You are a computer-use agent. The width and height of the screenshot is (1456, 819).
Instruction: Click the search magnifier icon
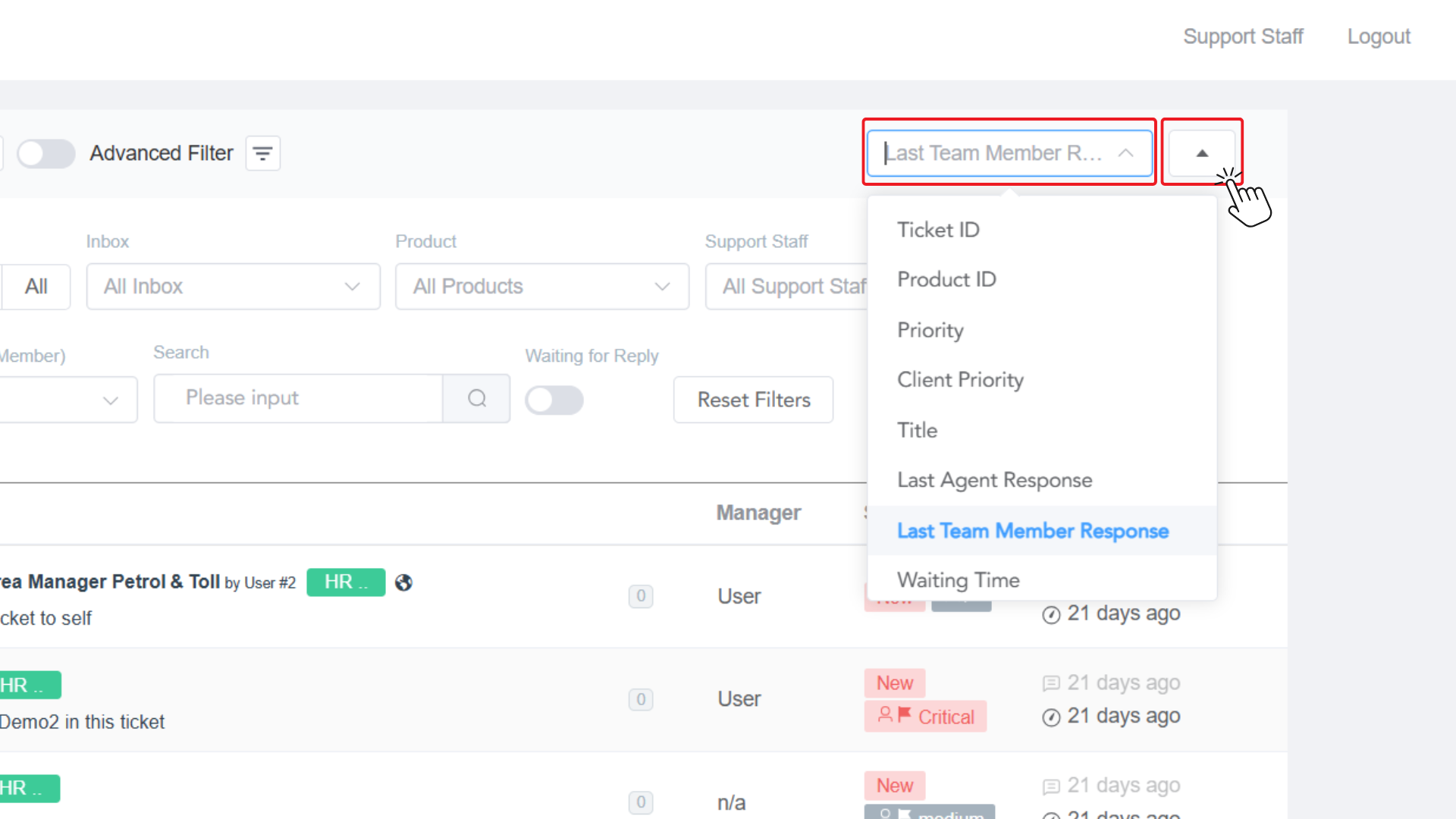click(476, 398)
